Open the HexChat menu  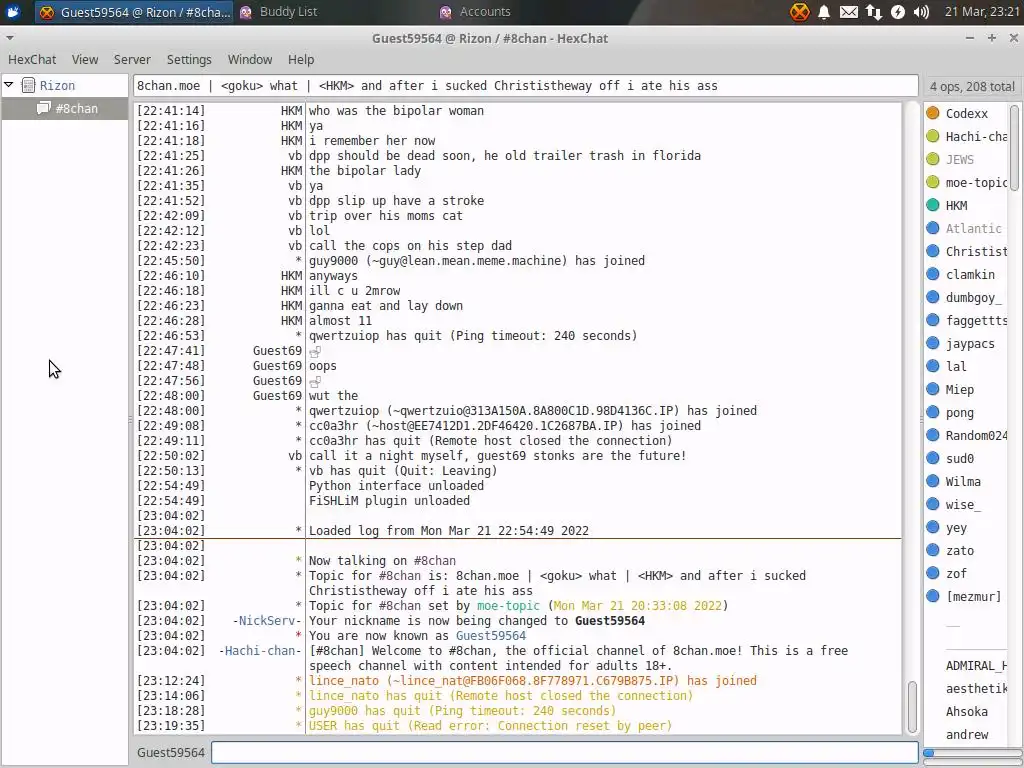pos(32,59)
